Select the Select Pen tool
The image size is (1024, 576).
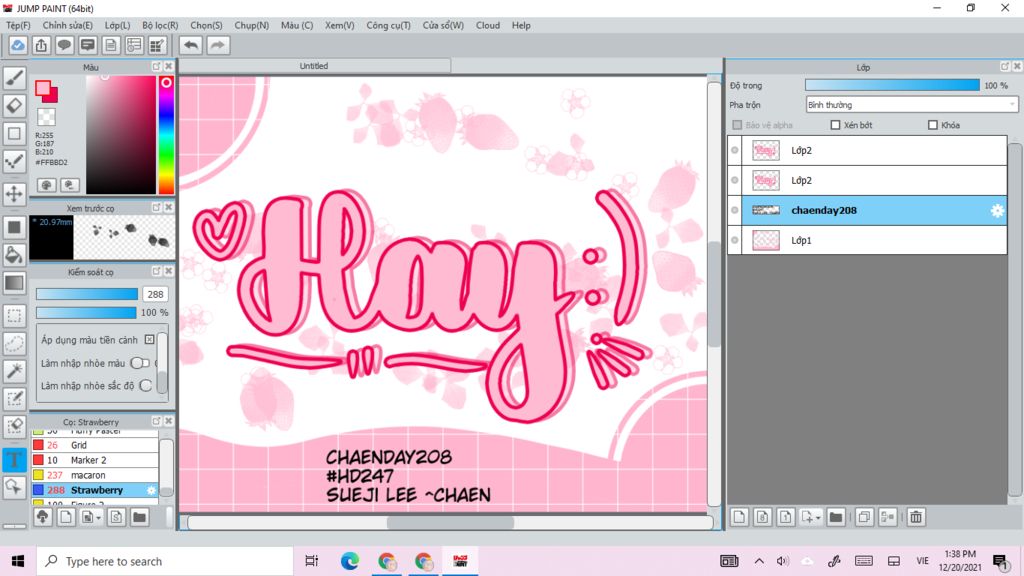(x=14, y=398)
